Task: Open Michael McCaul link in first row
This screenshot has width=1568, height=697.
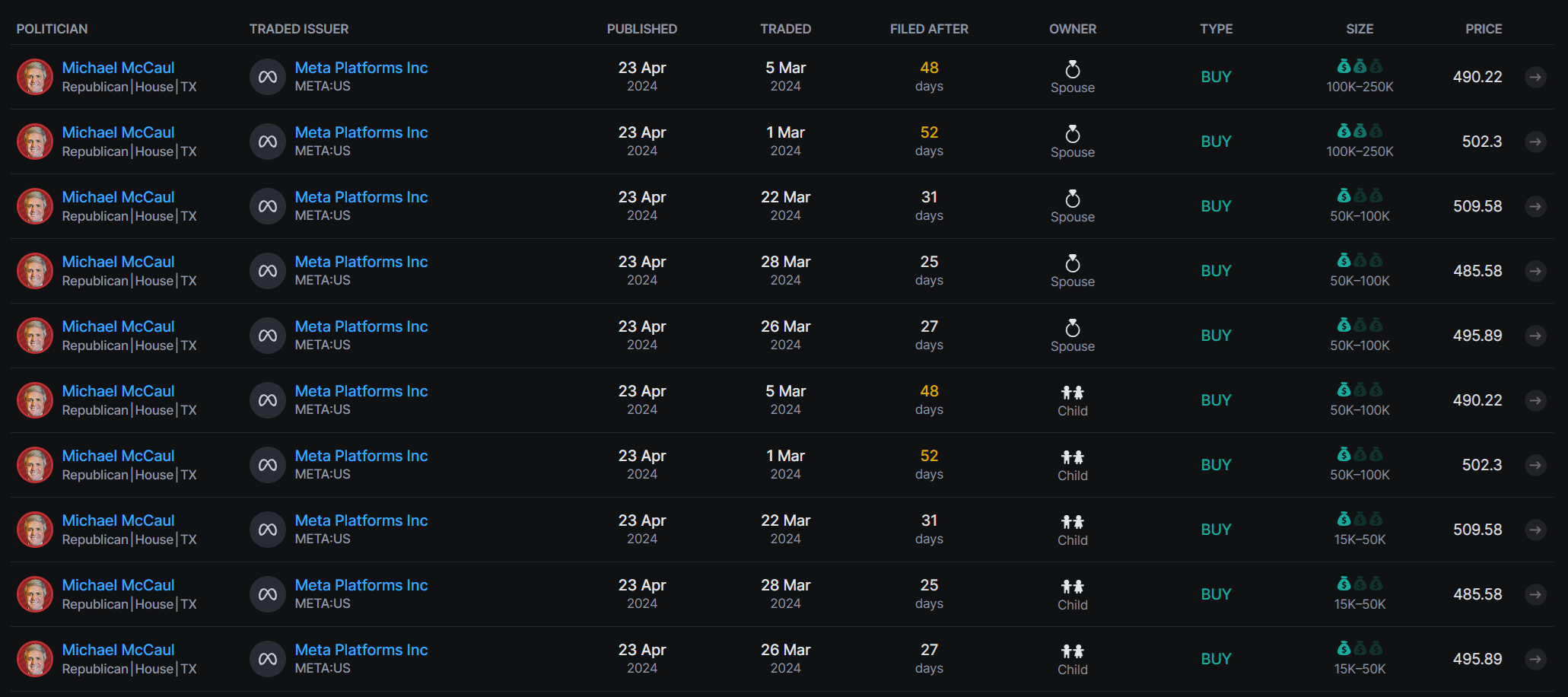Action: 118,68
